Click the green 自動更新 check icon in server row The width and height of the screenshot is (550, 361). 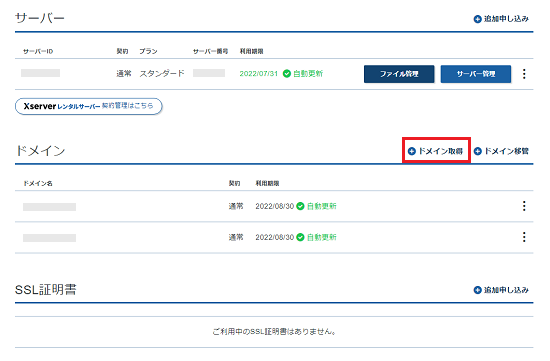(287, 74)
